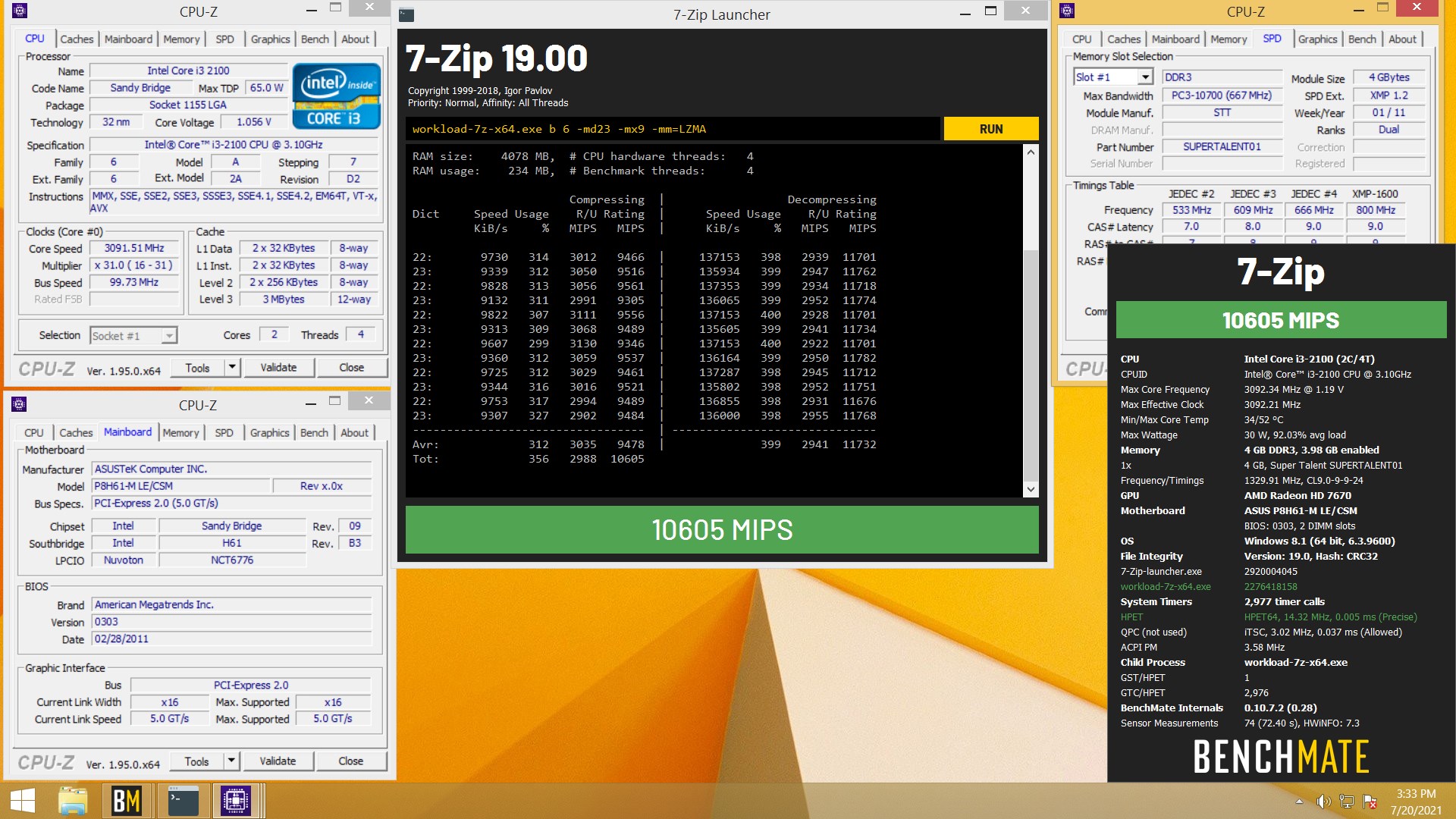Click CPU-Z app icon in SPD window title
1456x819 pixels.
[1067, 11]
